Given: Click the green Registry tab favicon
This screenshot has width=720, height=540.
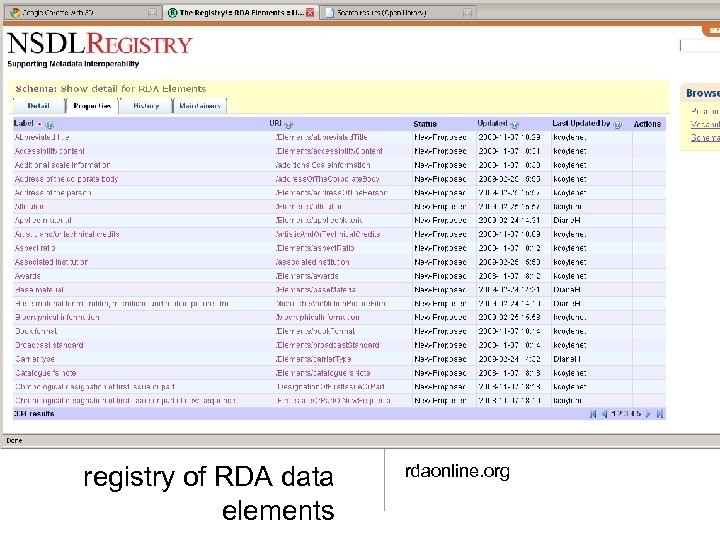Looking at the screenshot, I should 172,13.
